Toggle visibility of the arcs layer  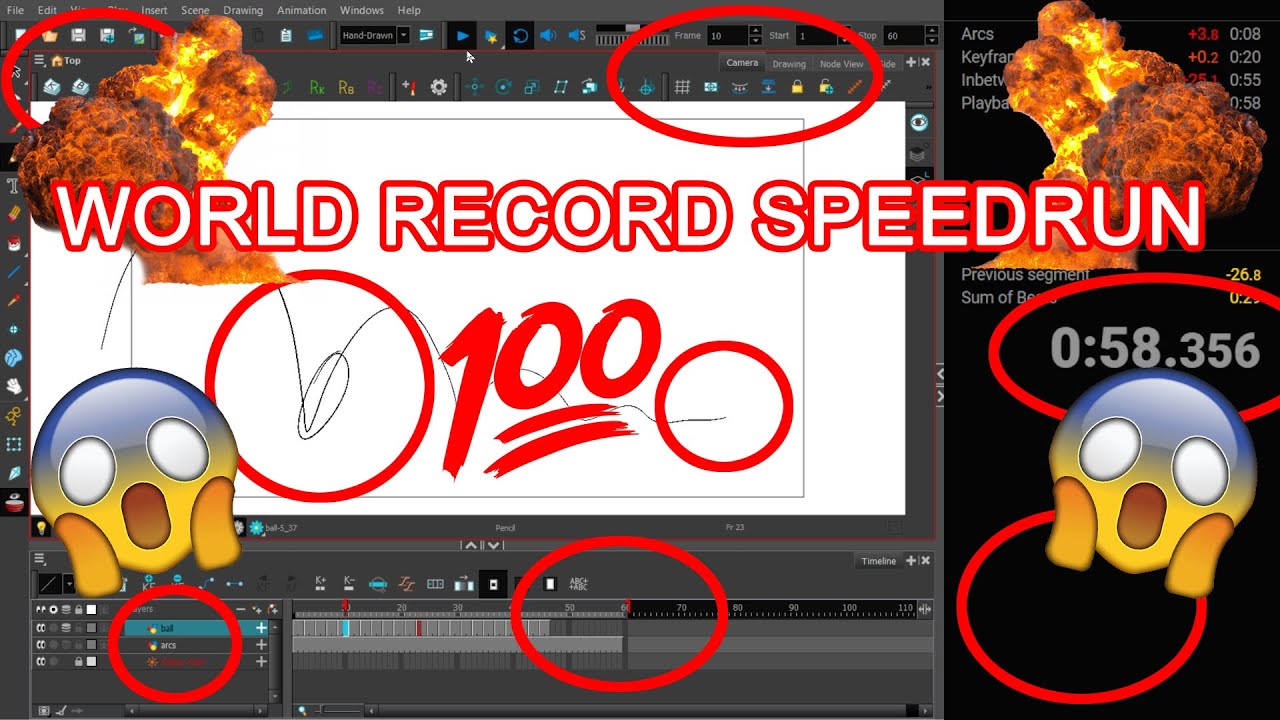point(41,645)
